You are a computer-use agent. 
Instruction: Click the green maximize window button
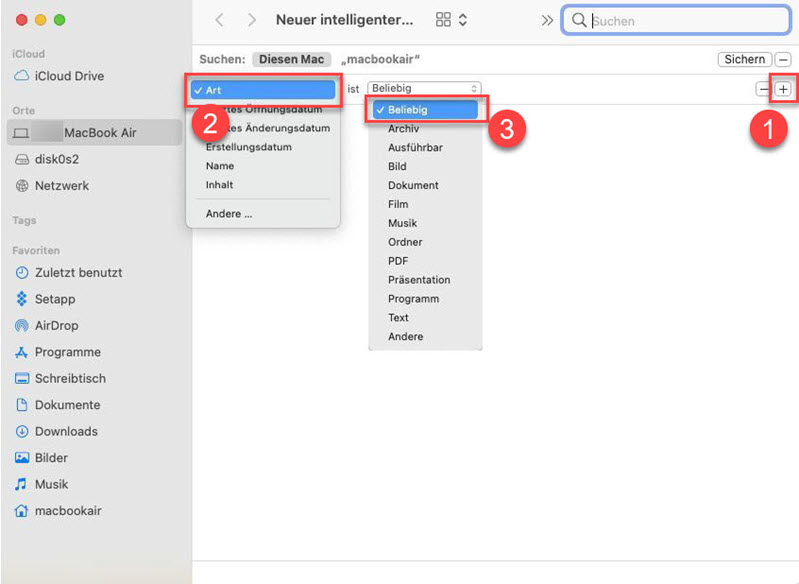(60, 20)
